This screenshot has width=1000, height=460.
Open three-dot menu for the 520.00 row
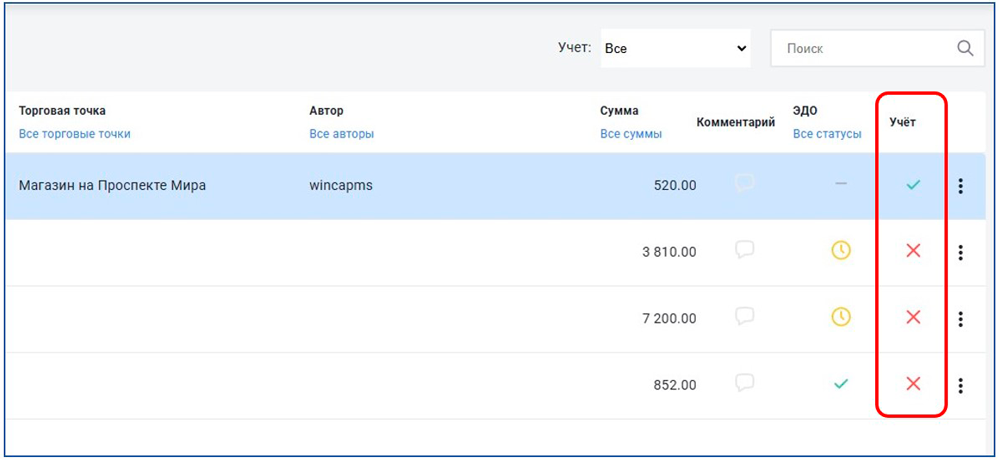(961, 186)
